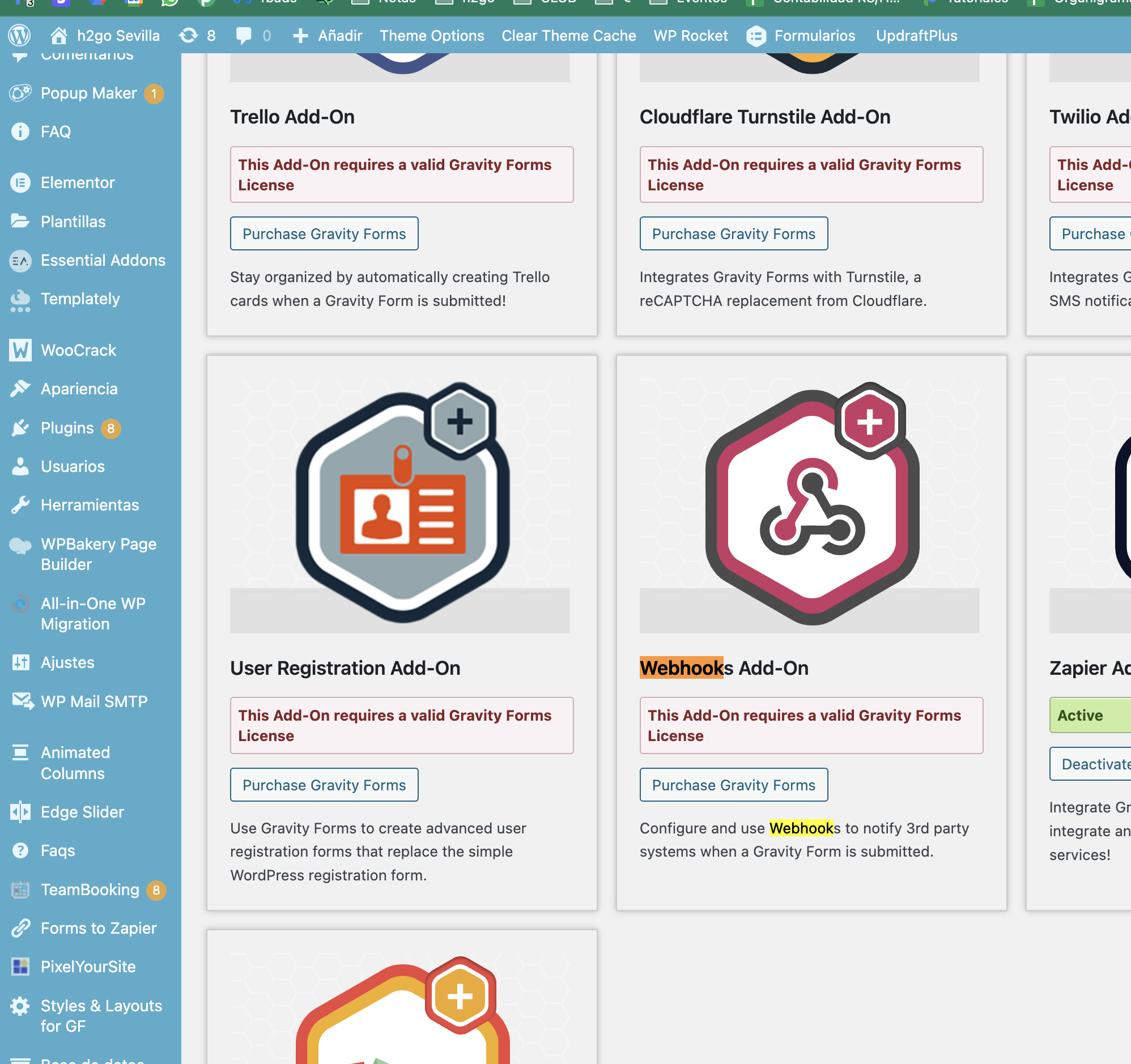Screen dimensions: 1131x1064
Task: Click the Cloudflare Turnstile Add-On title
Action: tap(765, 117)
